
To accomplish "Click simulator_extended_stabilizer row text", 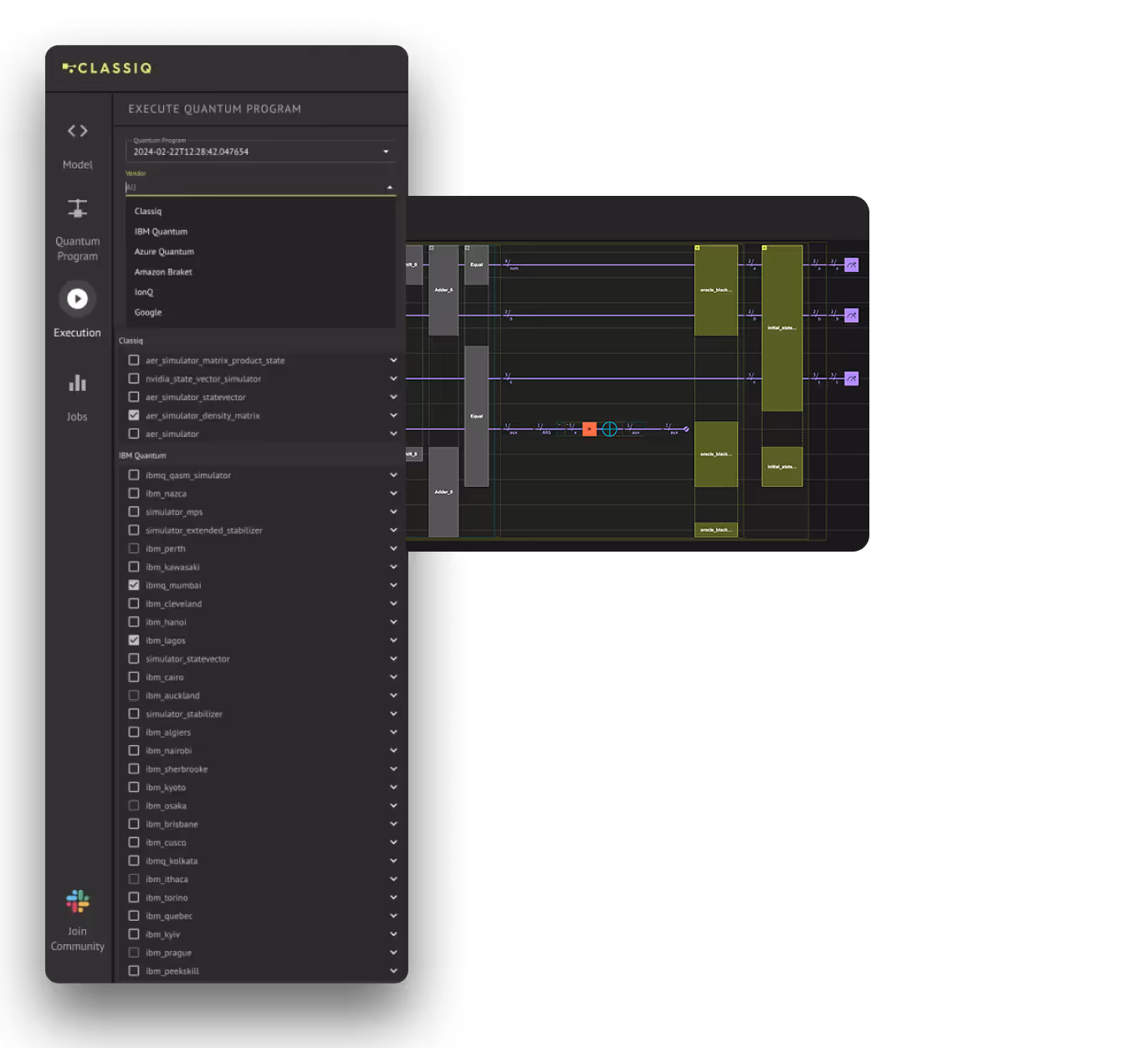I will coord(204,530).
